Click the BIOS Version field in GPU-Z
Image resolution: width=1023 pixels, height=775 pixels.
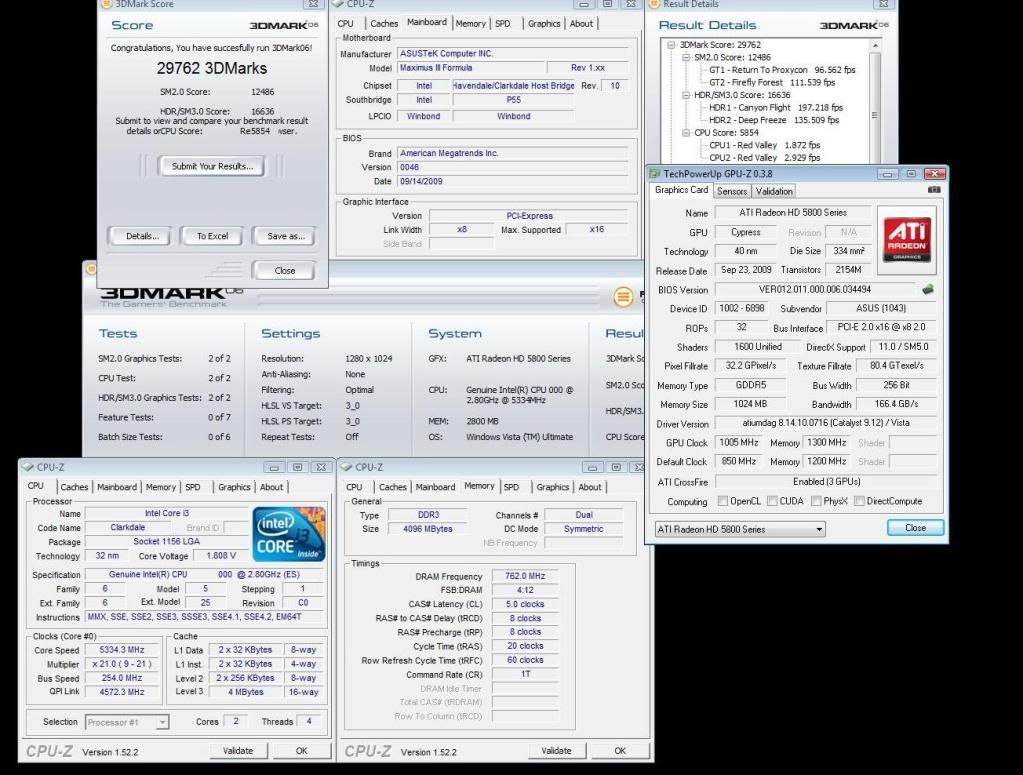(814, 289)
